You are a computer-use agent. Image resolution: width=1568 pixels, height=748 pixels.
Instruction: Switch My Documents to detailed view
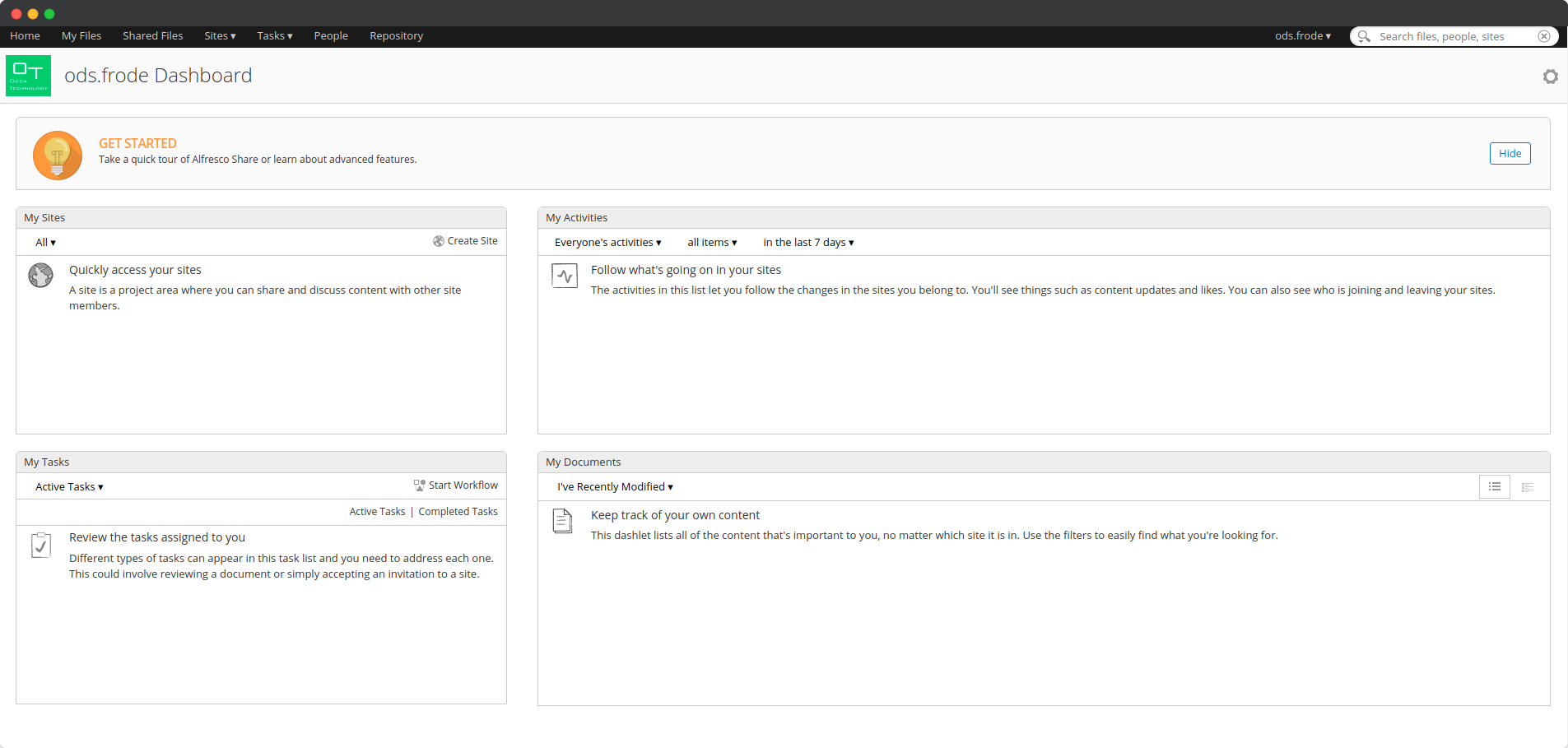[x=1527, y=487]
